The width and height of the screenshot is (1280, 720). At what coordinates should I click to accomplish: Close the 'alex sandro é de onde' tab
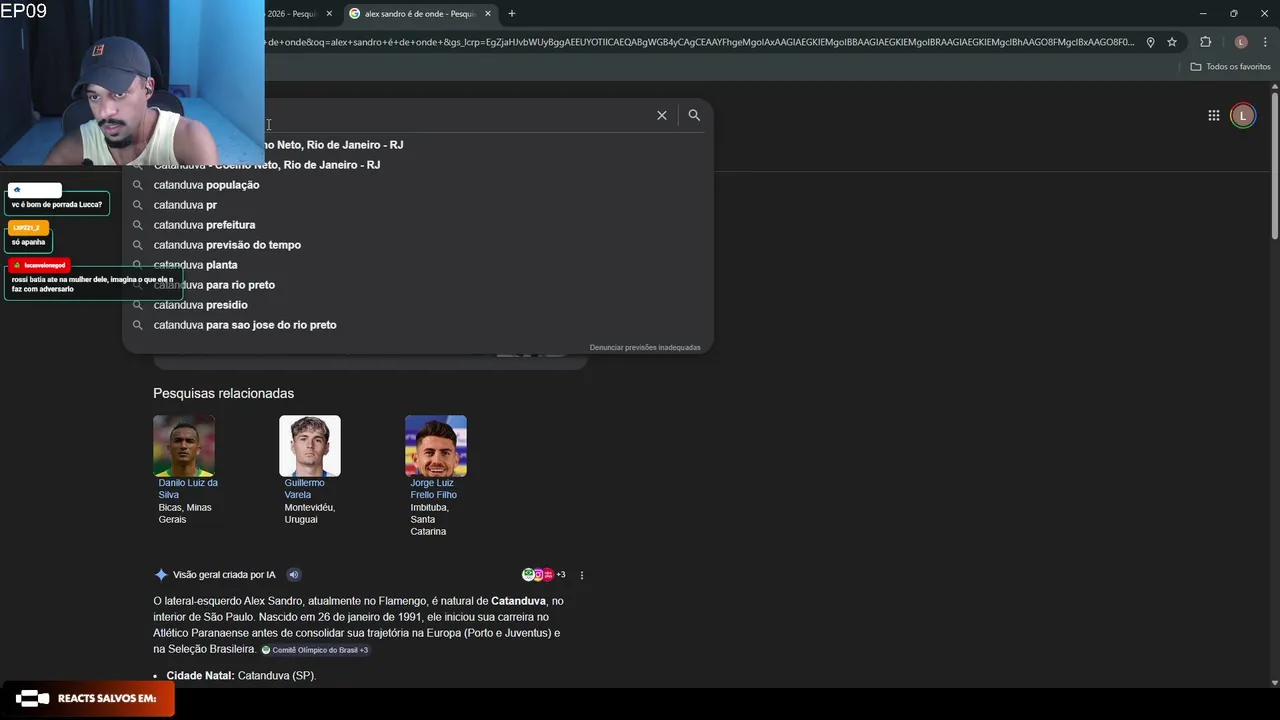click(x=488, y=14)
